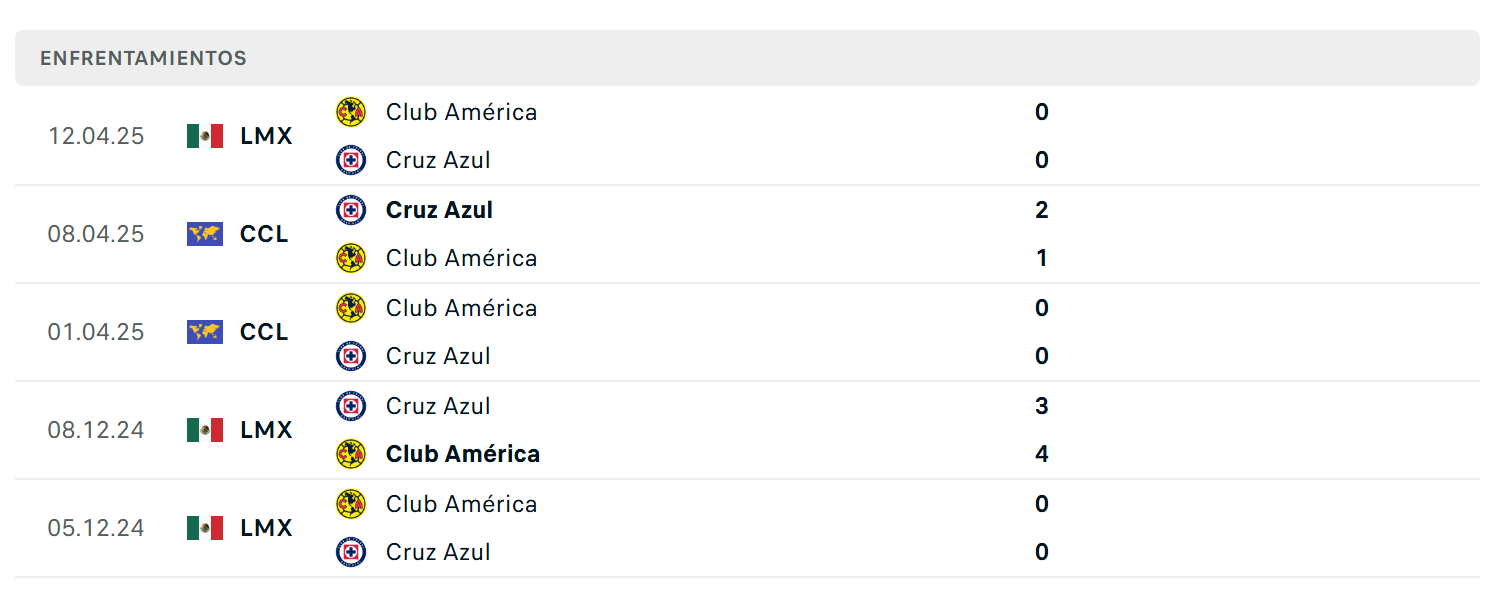
Task: Click the 05.12.24 match date
Action: 96,528
